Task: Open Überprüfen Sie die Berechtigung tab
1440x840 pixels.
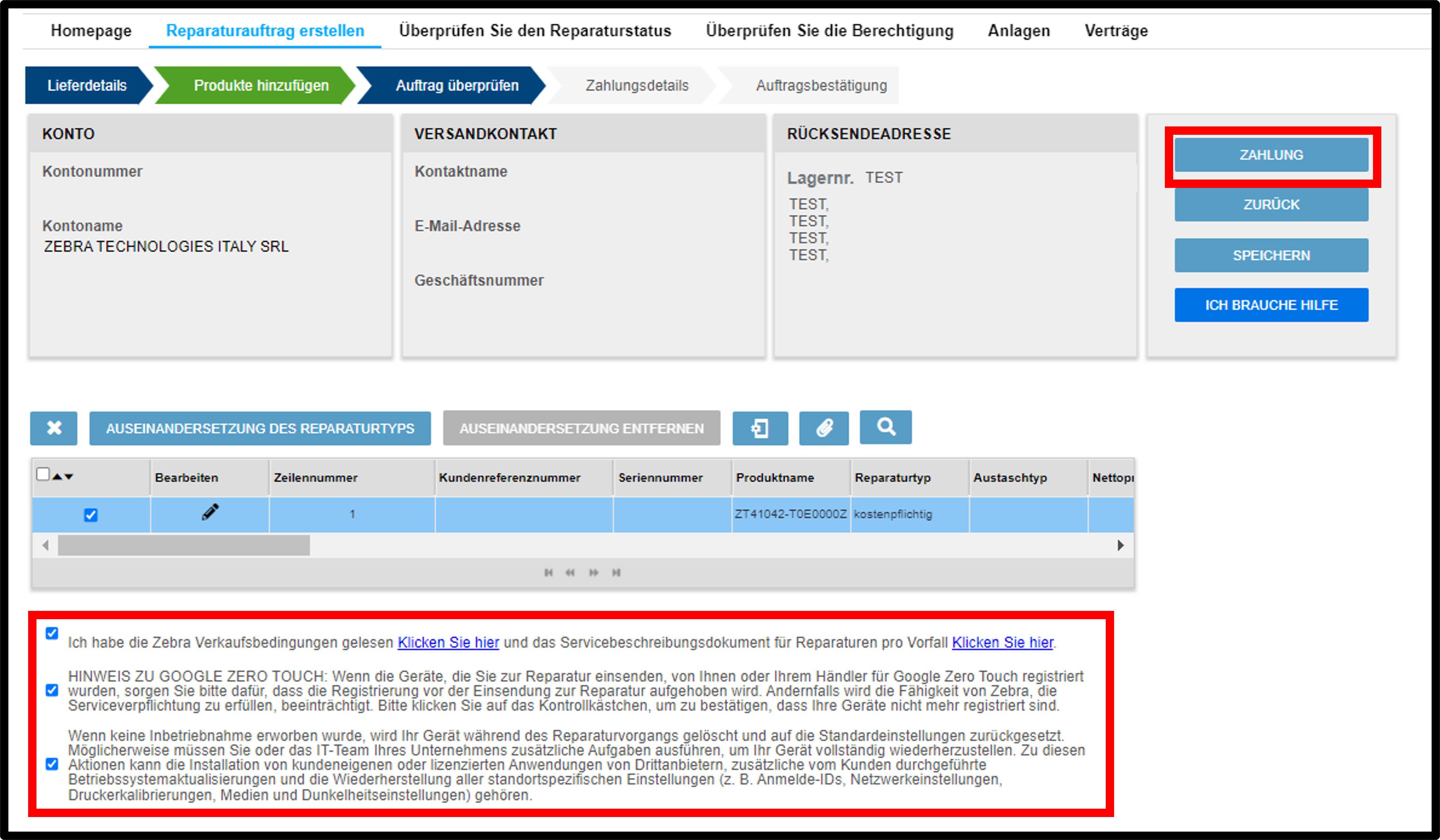Action: (830, 30)
